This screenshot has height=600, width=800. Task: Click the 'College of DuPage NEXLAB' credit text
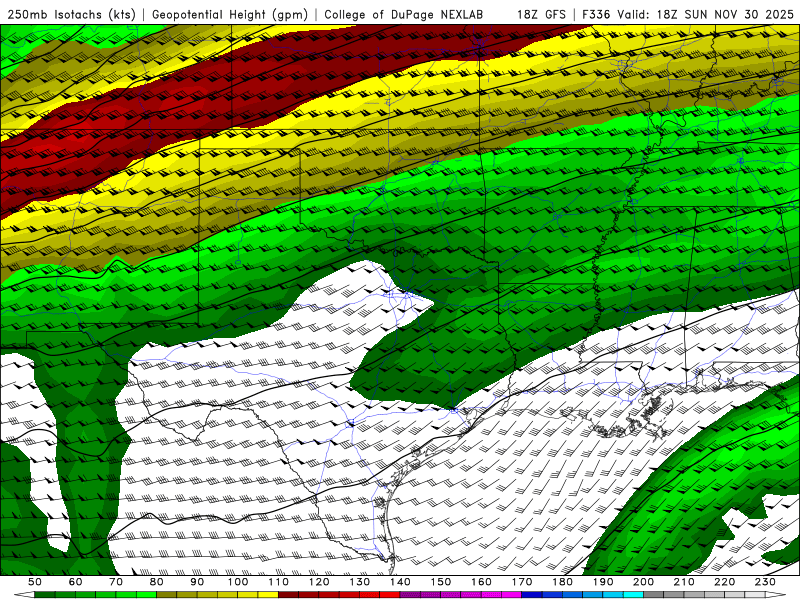[404, 15]
